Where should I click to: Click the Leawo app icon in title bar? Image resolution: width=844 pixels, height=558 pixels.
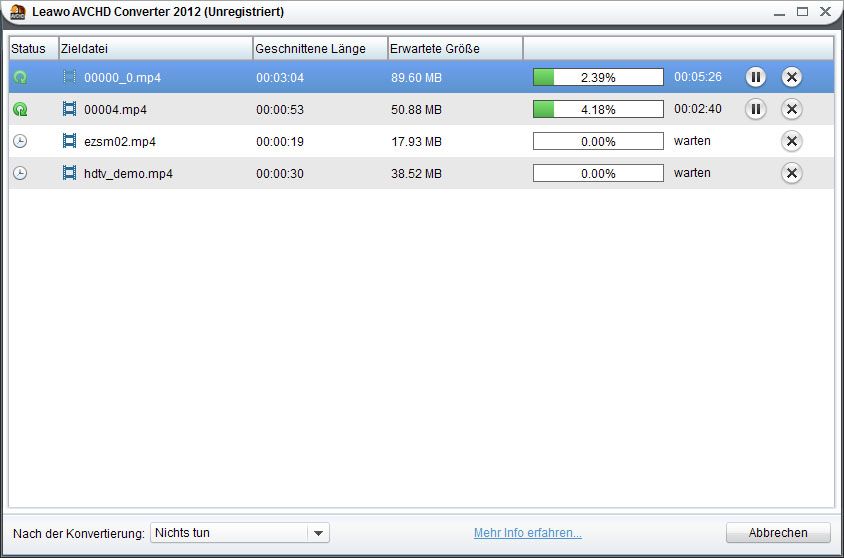click(18, 12)
